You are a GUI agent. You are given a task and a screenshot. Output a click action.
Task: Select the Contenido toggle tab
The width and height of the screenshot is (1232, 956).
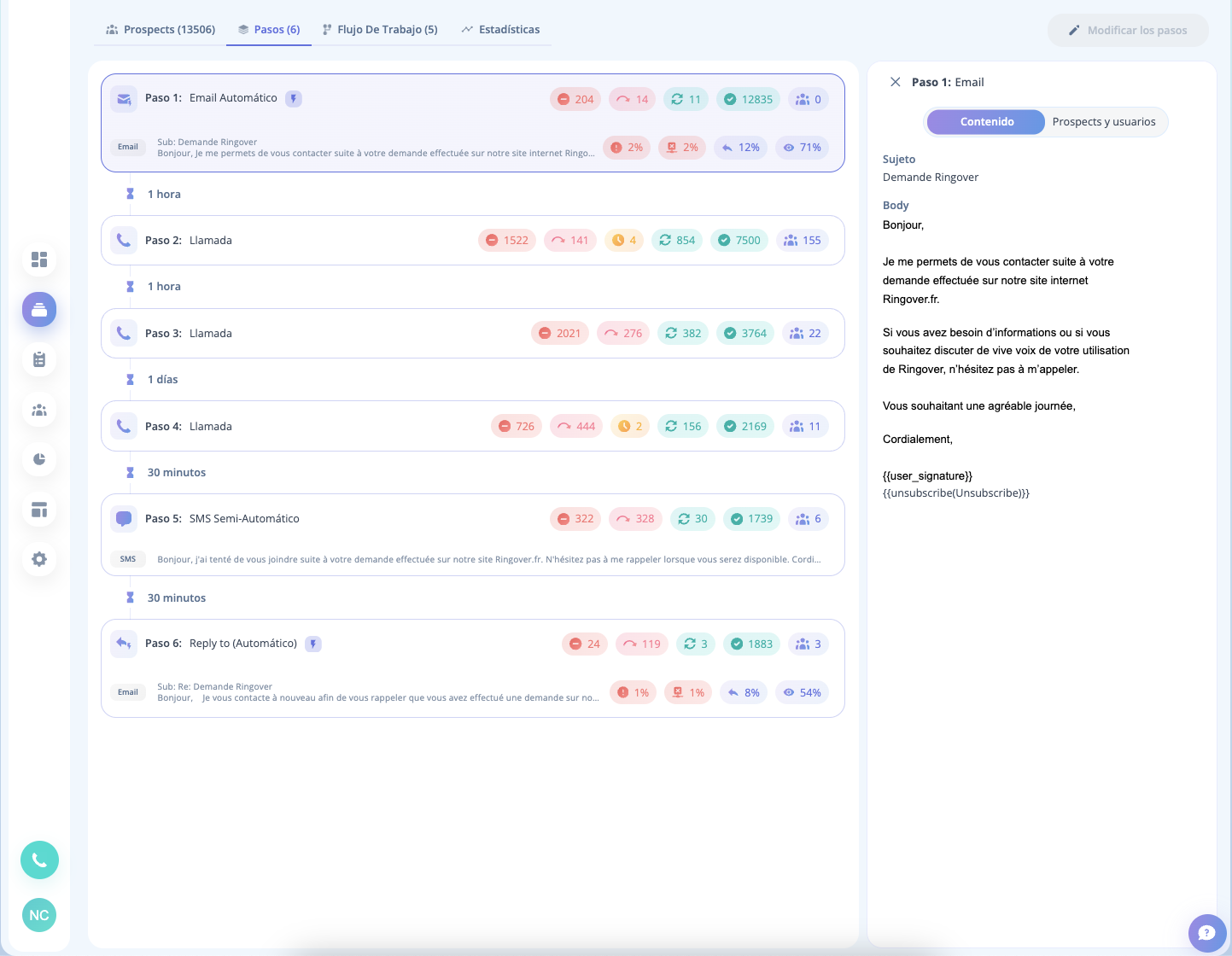tap(986, 122)
